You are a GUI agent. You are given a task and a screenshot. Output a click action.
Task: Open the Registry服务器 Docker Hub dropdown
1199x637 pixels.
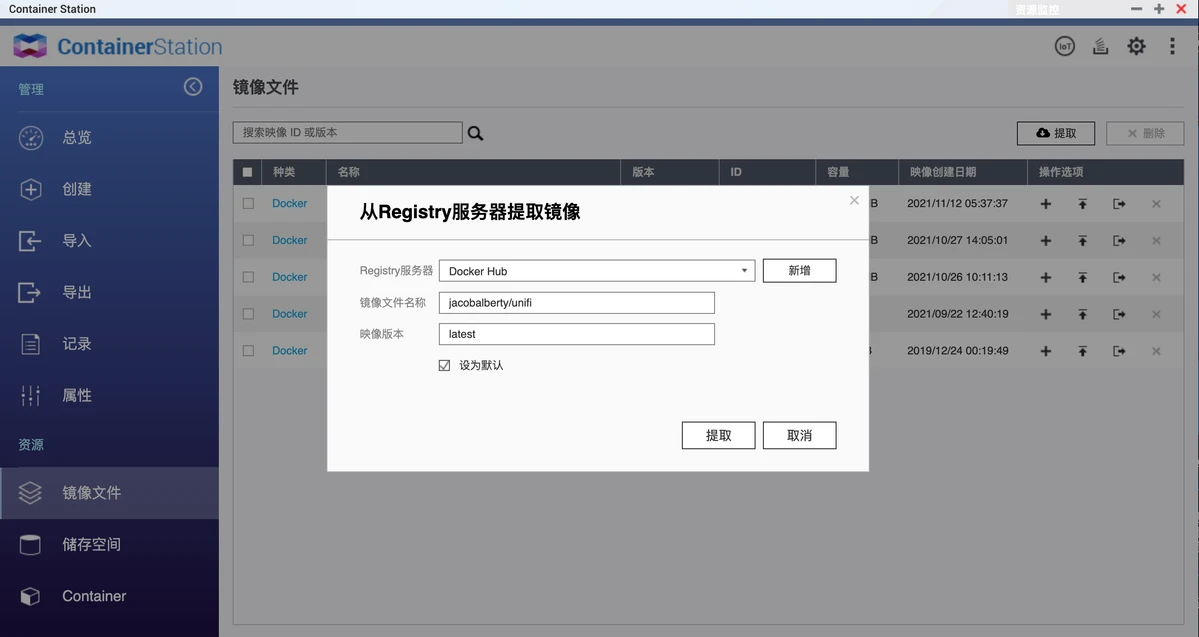tap(596, 271)
